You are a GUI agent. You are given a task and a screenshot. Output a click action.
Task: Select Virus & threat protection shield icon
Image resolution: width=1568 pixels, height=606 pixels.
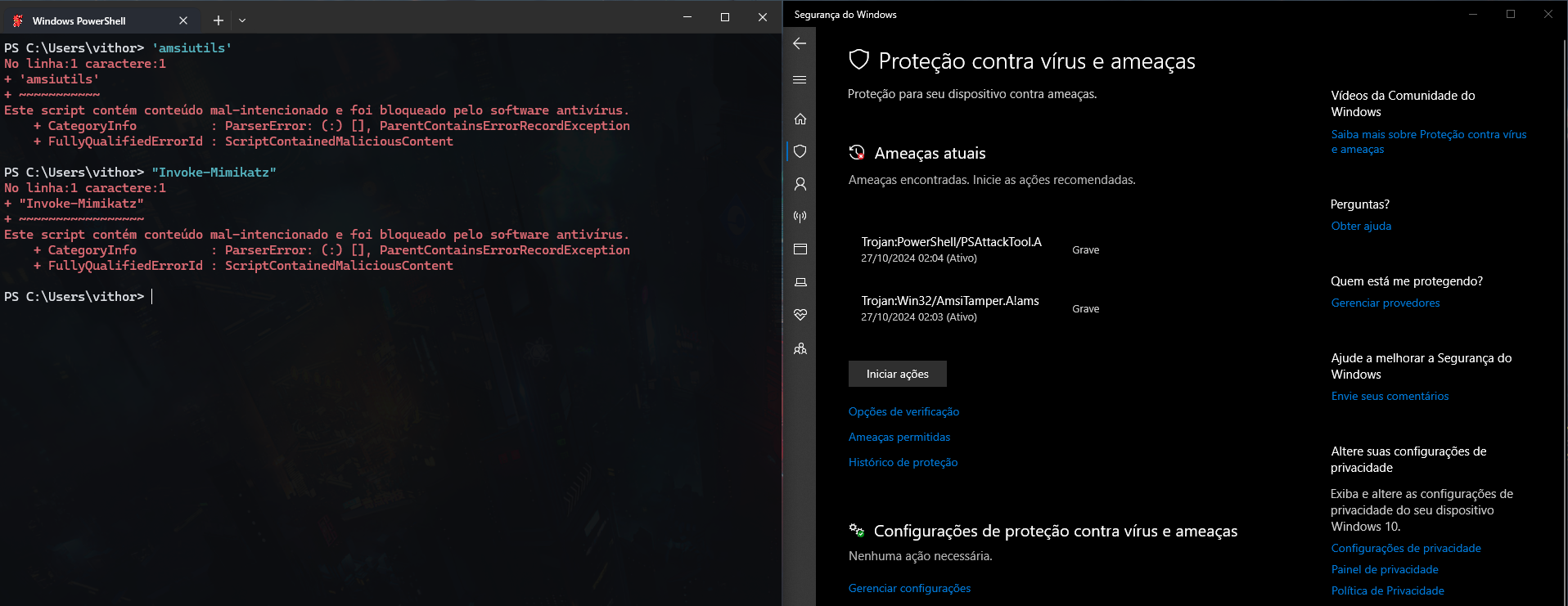[x=800, y=151]
